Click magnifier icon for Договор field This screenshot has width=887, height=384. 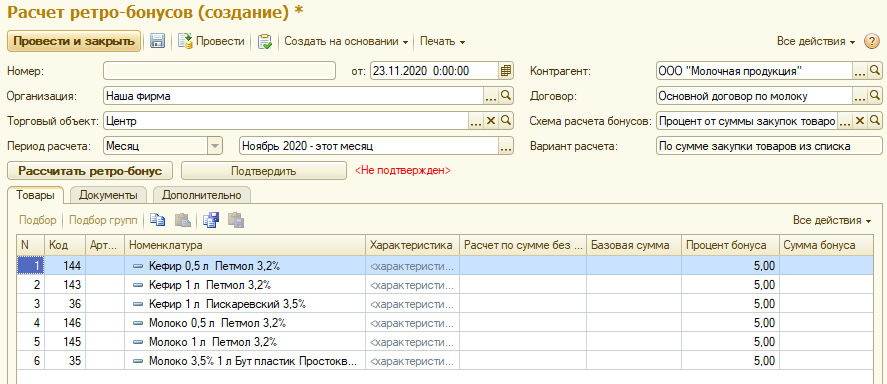875,96
